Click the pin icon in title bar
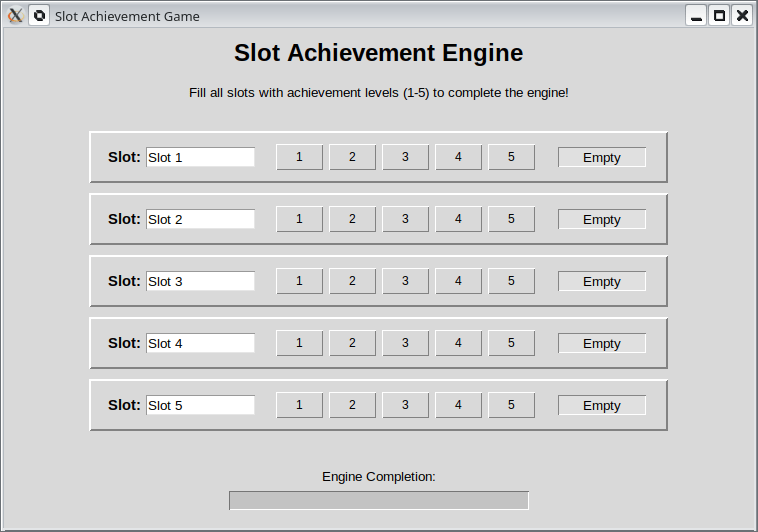Image resolution: width=758 pixels, height=532 pixels. point(39,16)
